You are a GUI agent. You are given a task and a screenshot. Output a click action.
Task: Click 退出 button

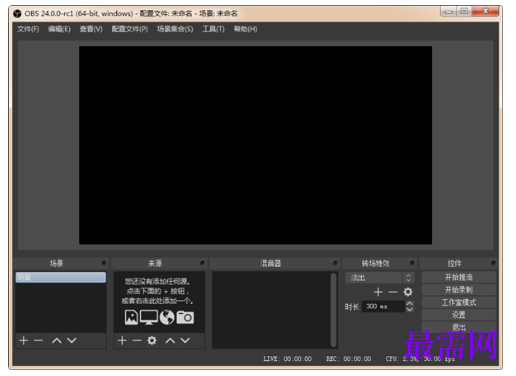[459, 327]
